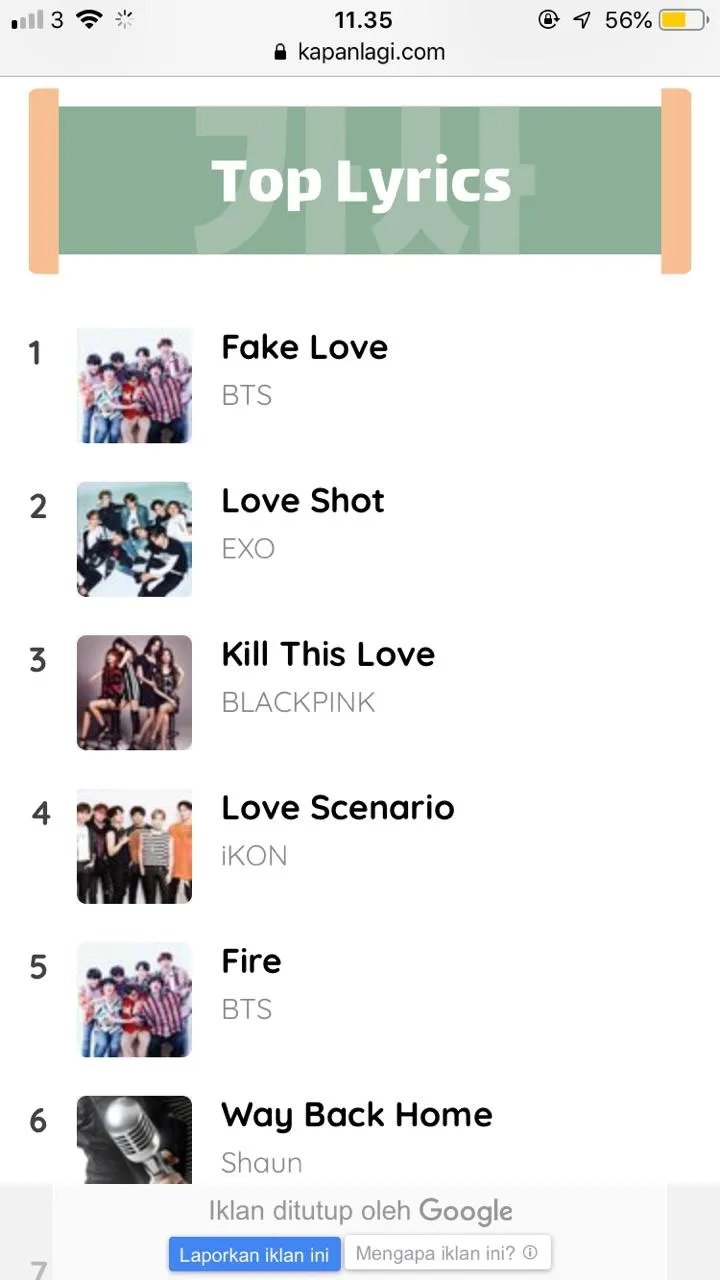The height and width of the screenshot is (1280, 720).
Task: Open the iKON Love Scenario thumbnail
Action: 134,846
